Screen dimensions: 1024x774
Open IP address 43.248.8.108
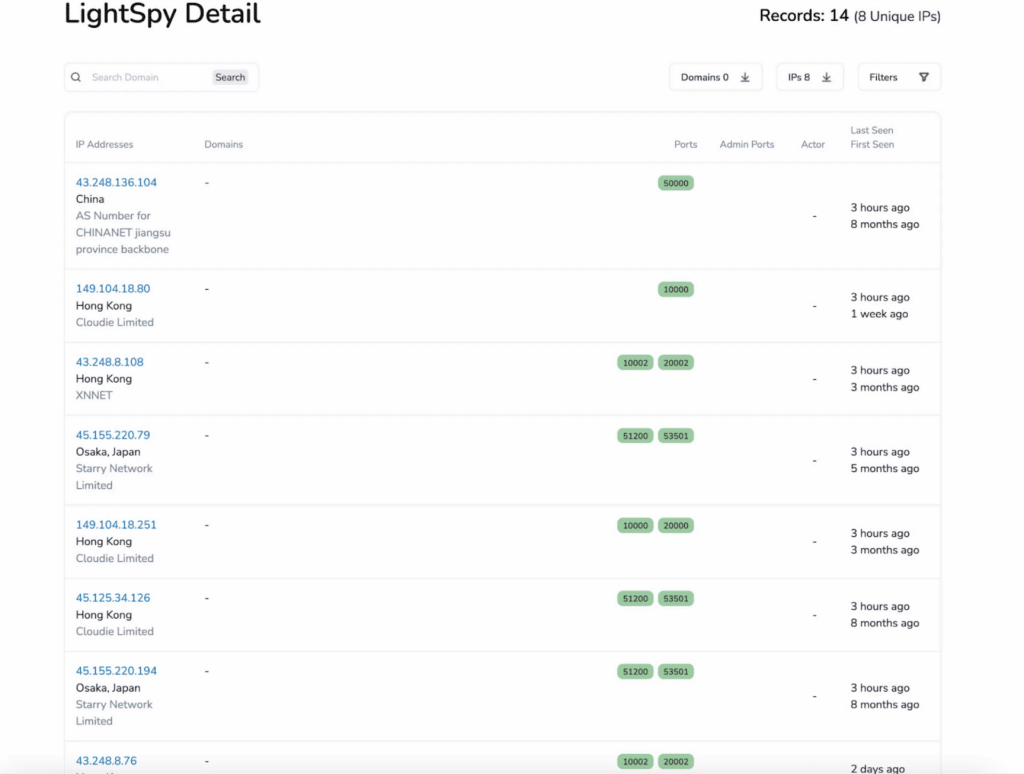click(x=110, y=362)
